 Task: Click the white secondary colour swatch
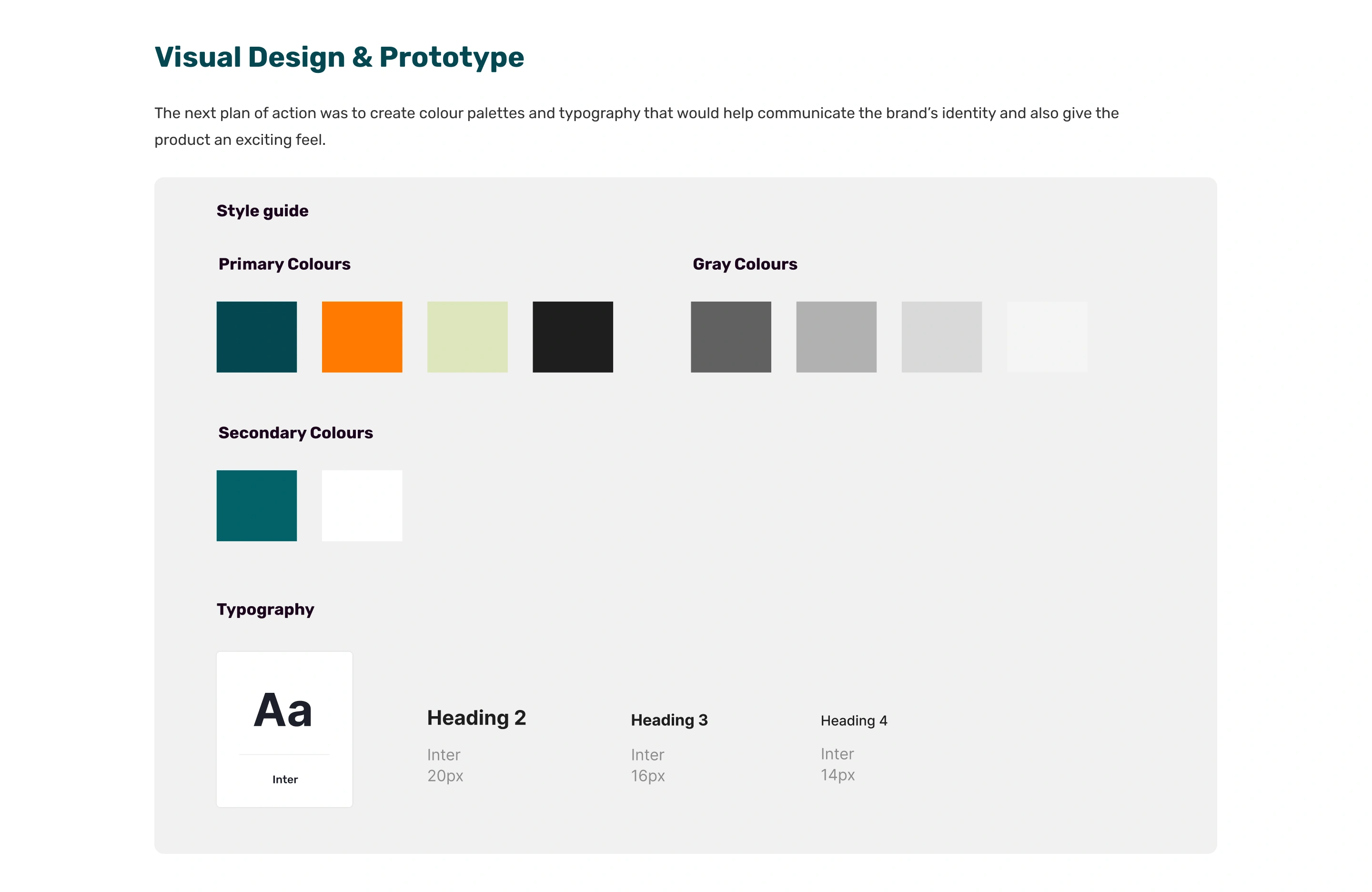(362, 506)
